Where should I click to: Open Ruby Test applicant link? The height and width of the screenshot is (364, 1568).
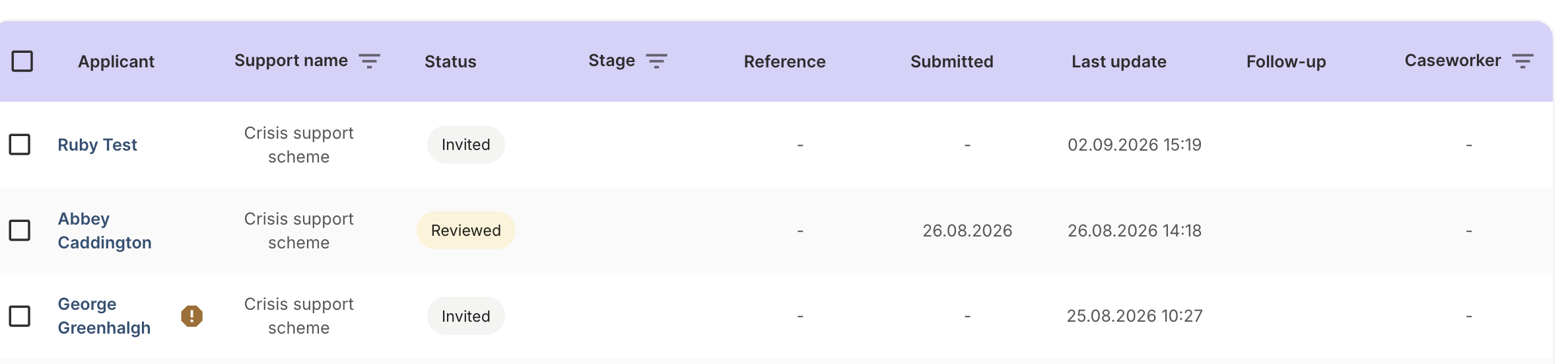pyautogui.click(x=97, y=145)
